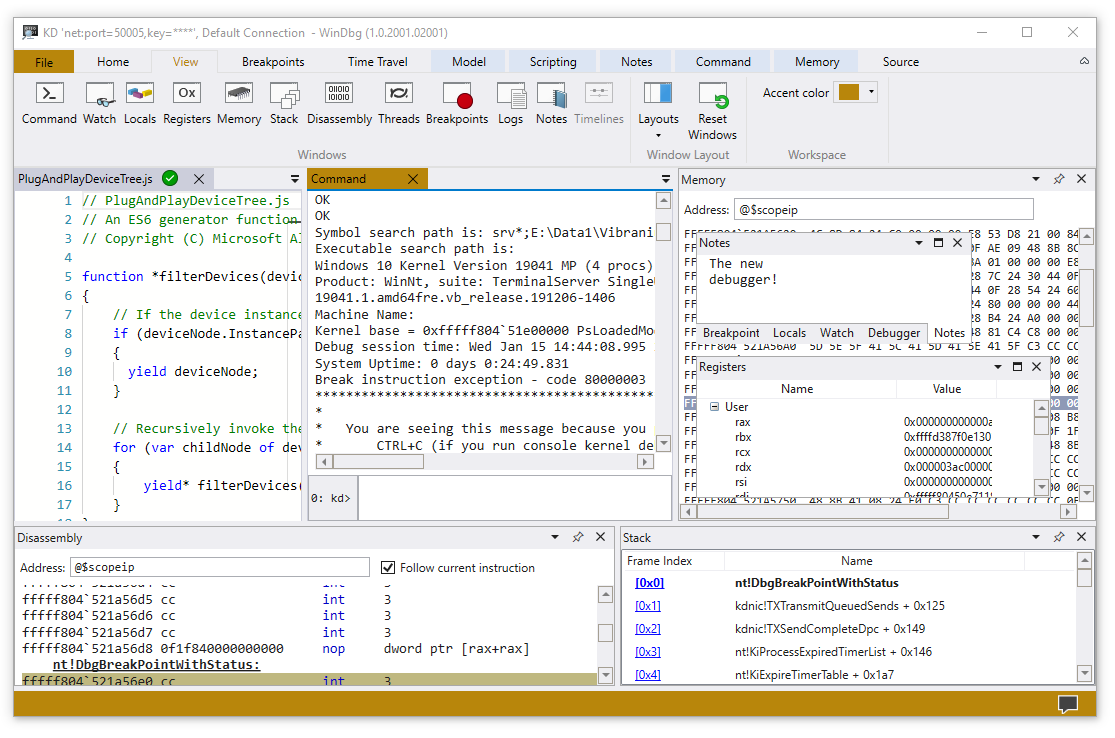Screen dimensions: 1115x738
Task: Open the Watch window icon
Action: [x=99, y=103]
